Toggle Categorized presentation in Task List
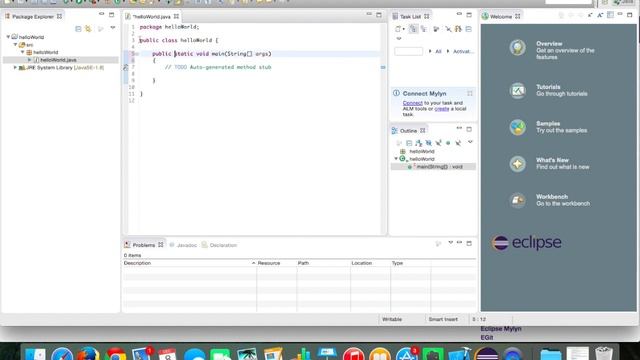Screen dimensions: 640x360 tap(413, 29)
